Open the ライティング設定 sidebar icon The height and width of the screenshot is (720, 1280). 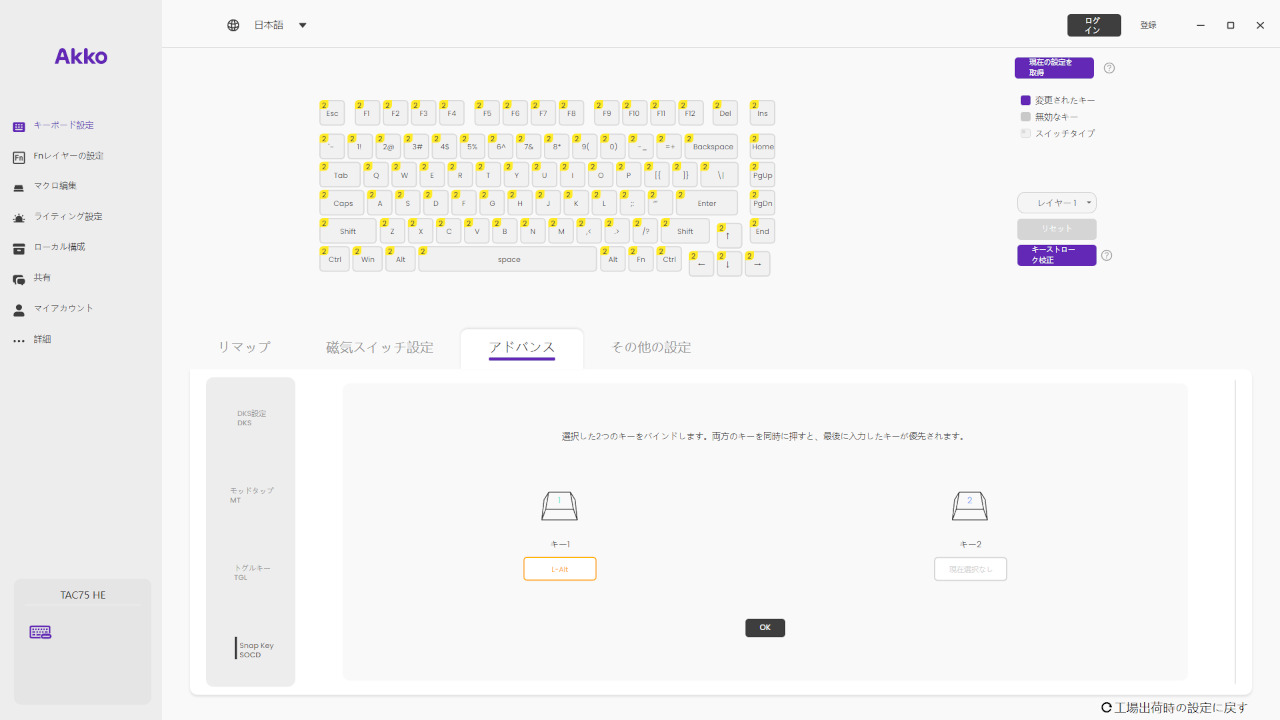tap(19, 218)
